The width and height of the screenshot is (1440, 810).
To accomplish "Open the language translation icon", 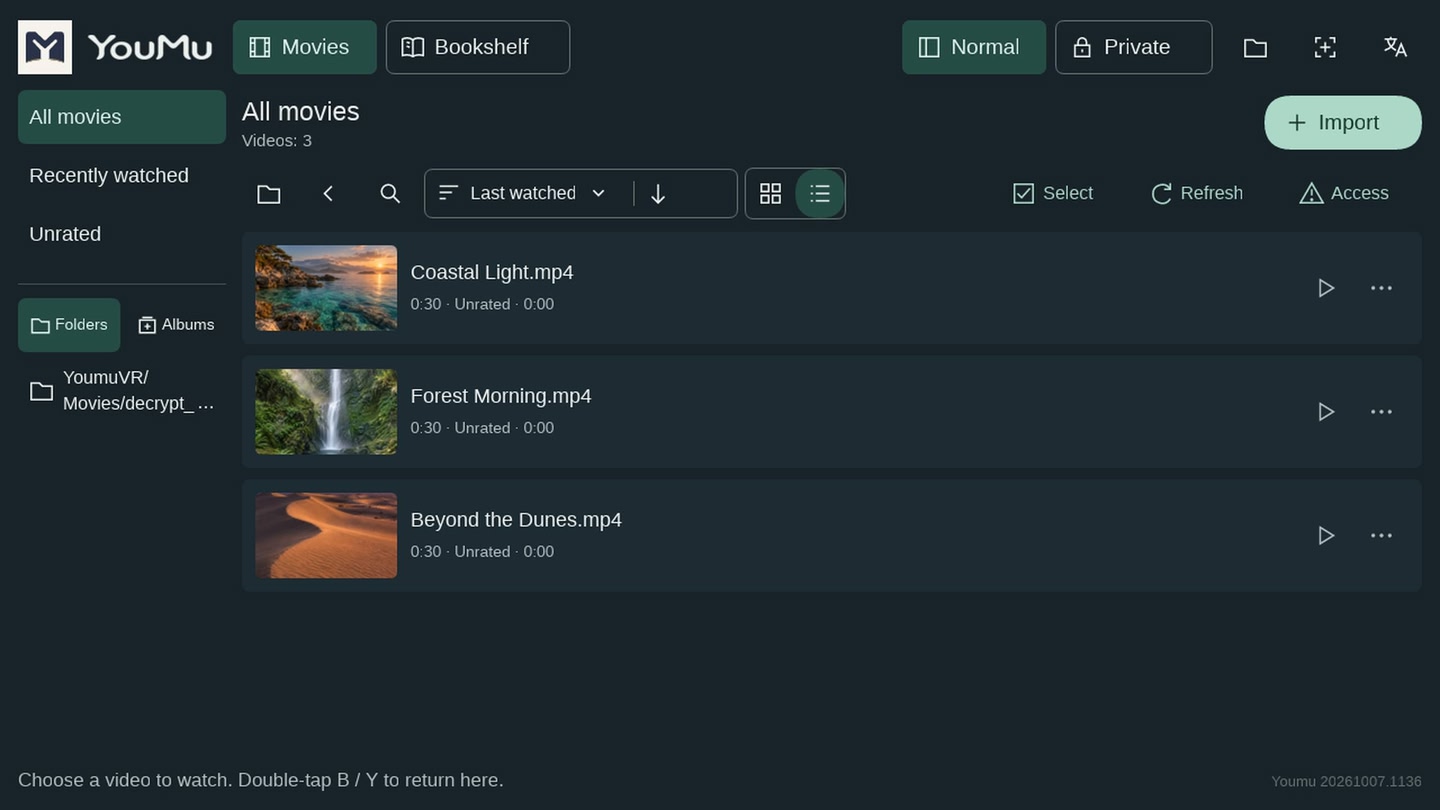I will click(1395, 47).
